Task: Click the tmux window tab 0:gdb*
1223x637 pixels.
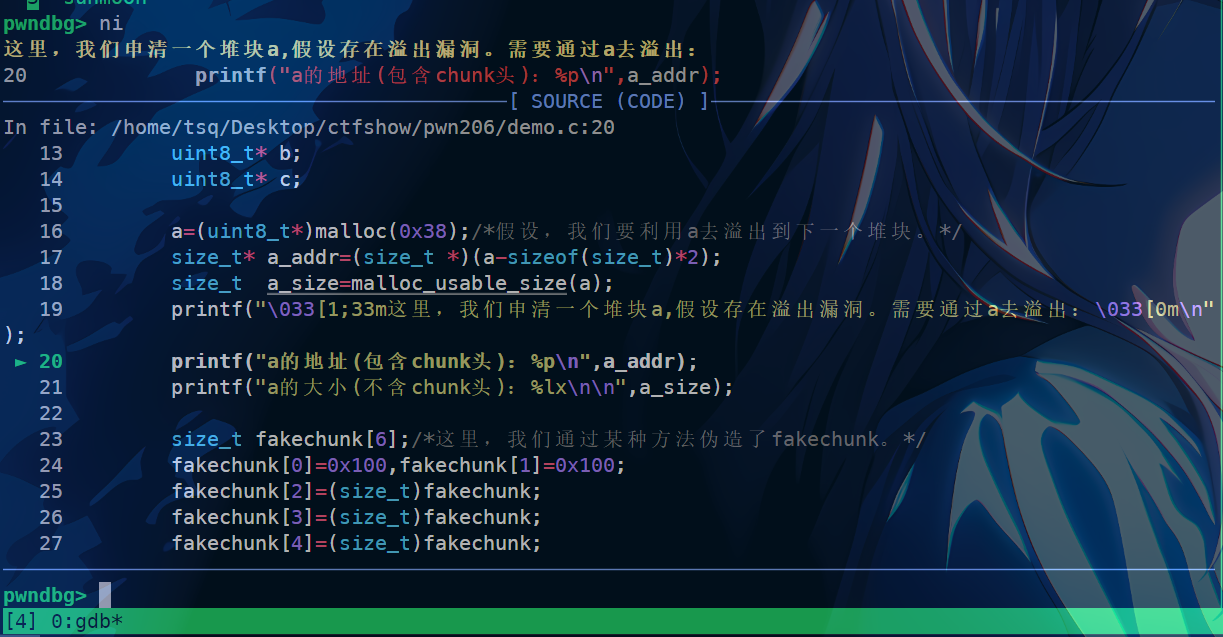Action: click(x=85, y=621)
